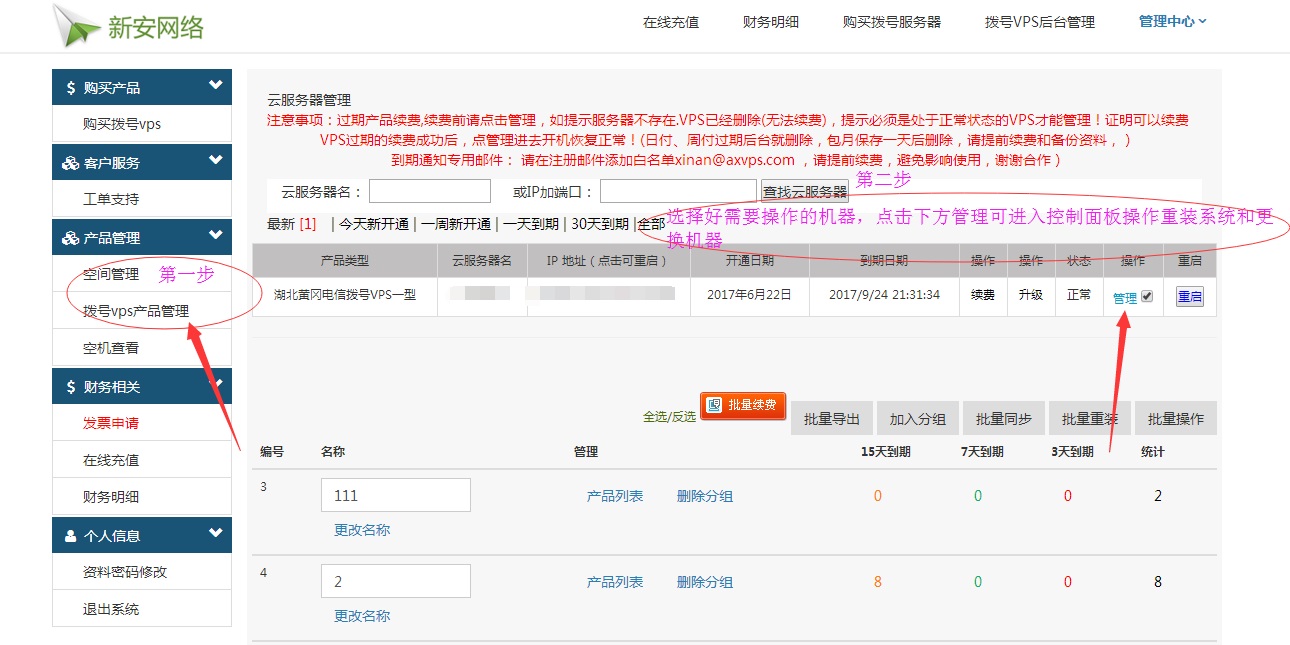This screenshot has width=1290, height=645.
Task: Click the 批量续费 button icon
Action: [714, 405]
